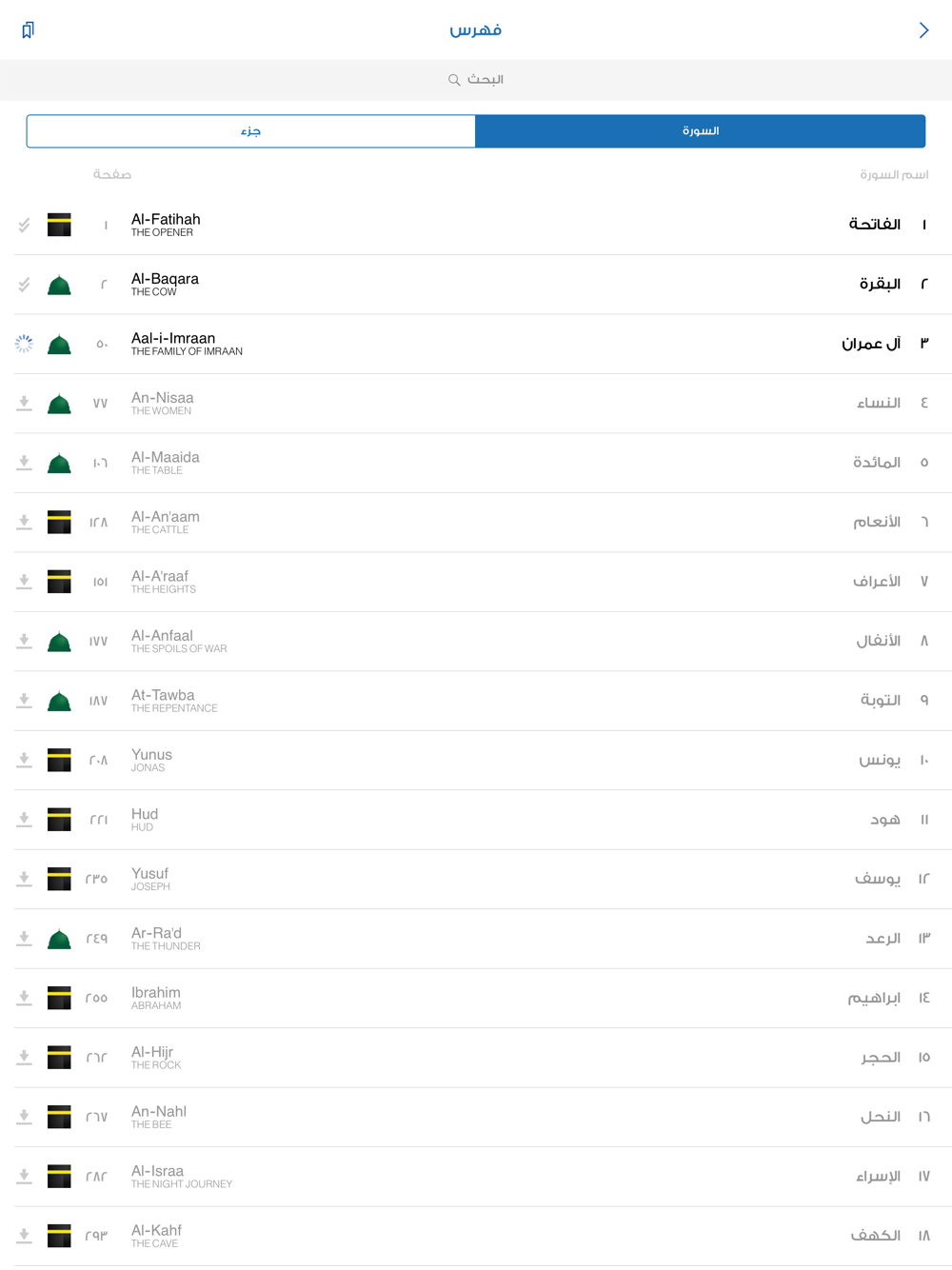Click download icon for Yunus
The height and width of the screenshot is (1270, 952).
point(25,761)
